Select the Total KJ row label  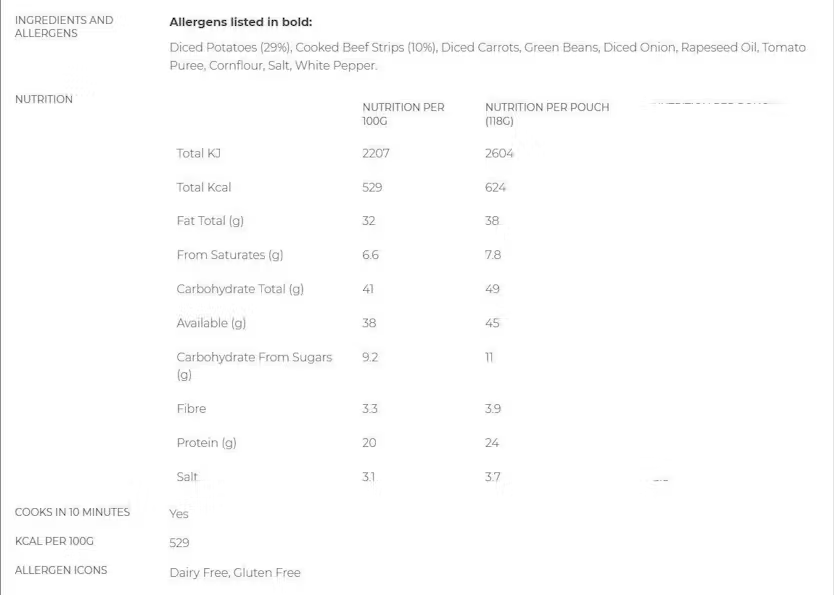pos(198,154)
